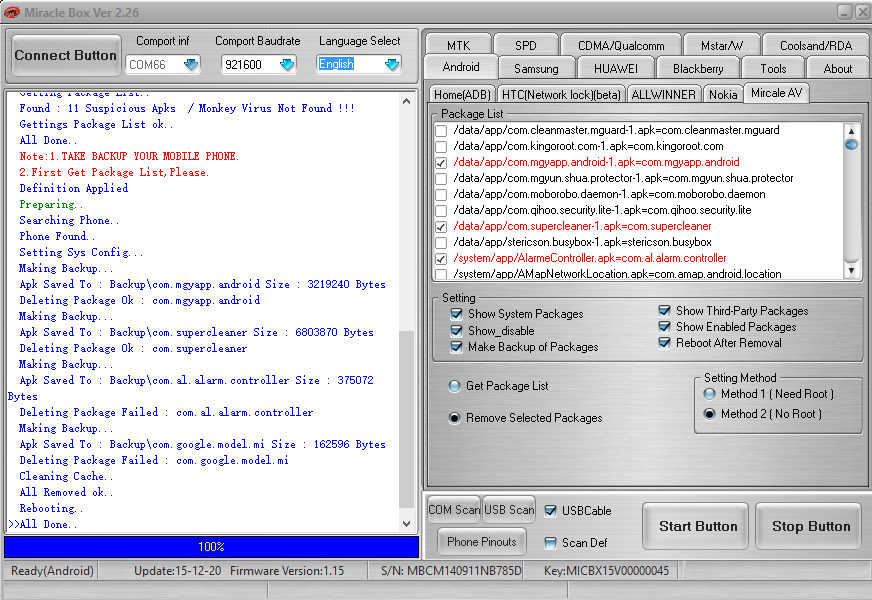Check the com.moborobo.daemon package checkbox

click(x=441, y=195)
